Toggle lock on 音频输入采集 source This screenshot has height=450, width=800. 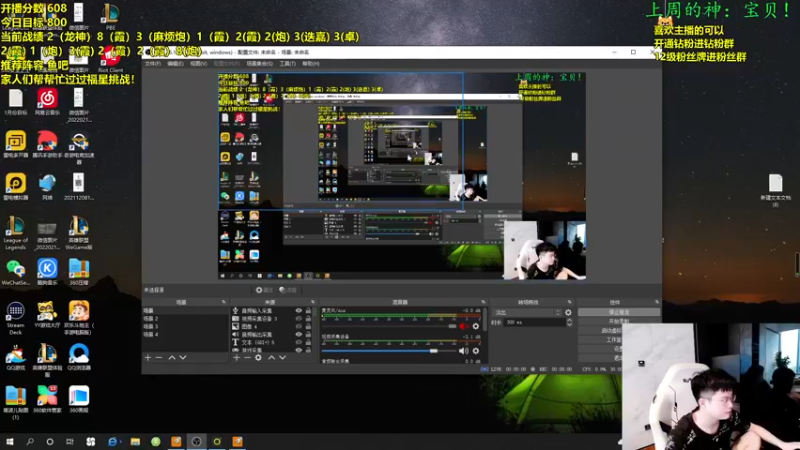coord(308,310)
